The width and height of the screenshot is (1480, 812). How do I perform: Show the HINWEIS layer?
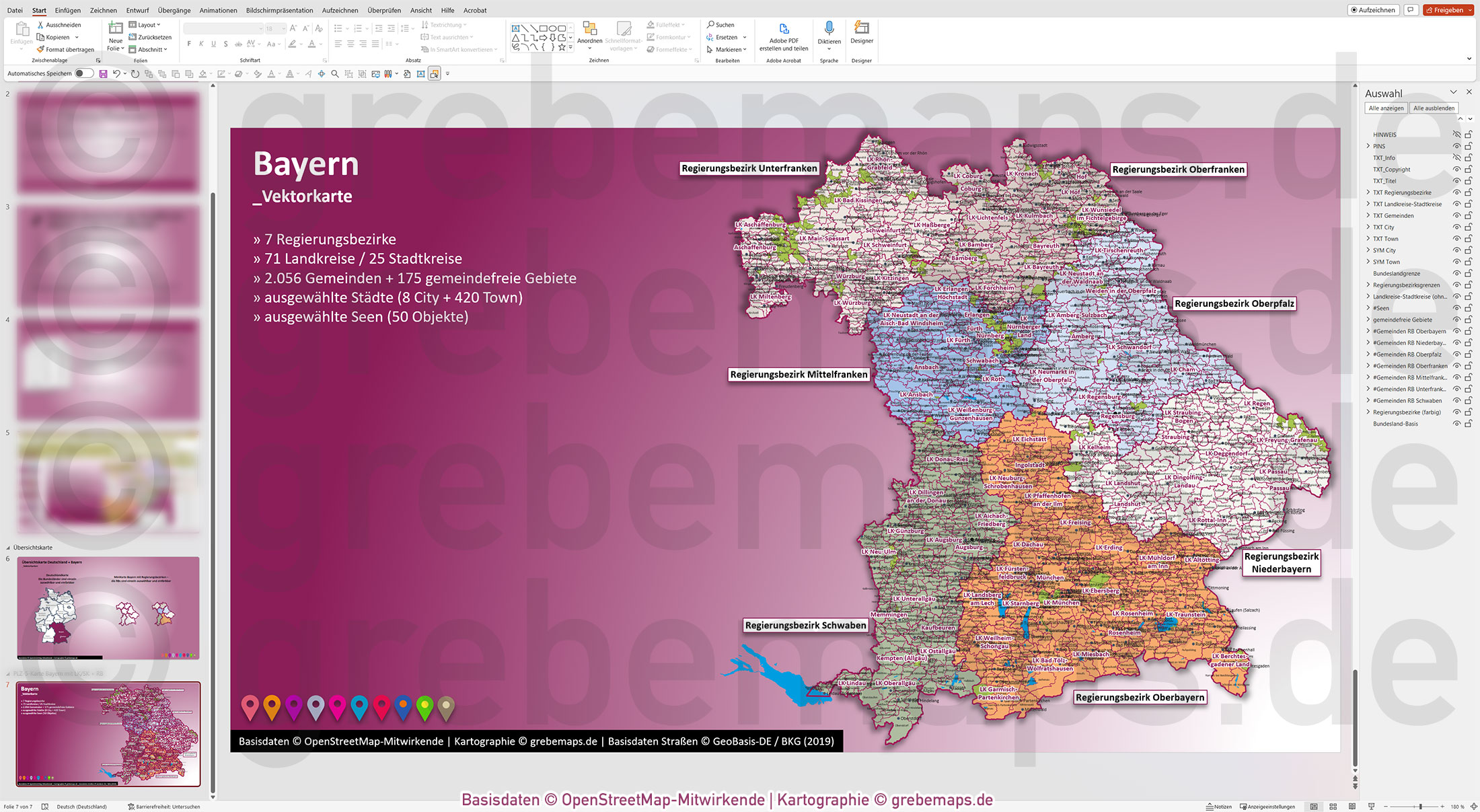[x=1457, y=135]
